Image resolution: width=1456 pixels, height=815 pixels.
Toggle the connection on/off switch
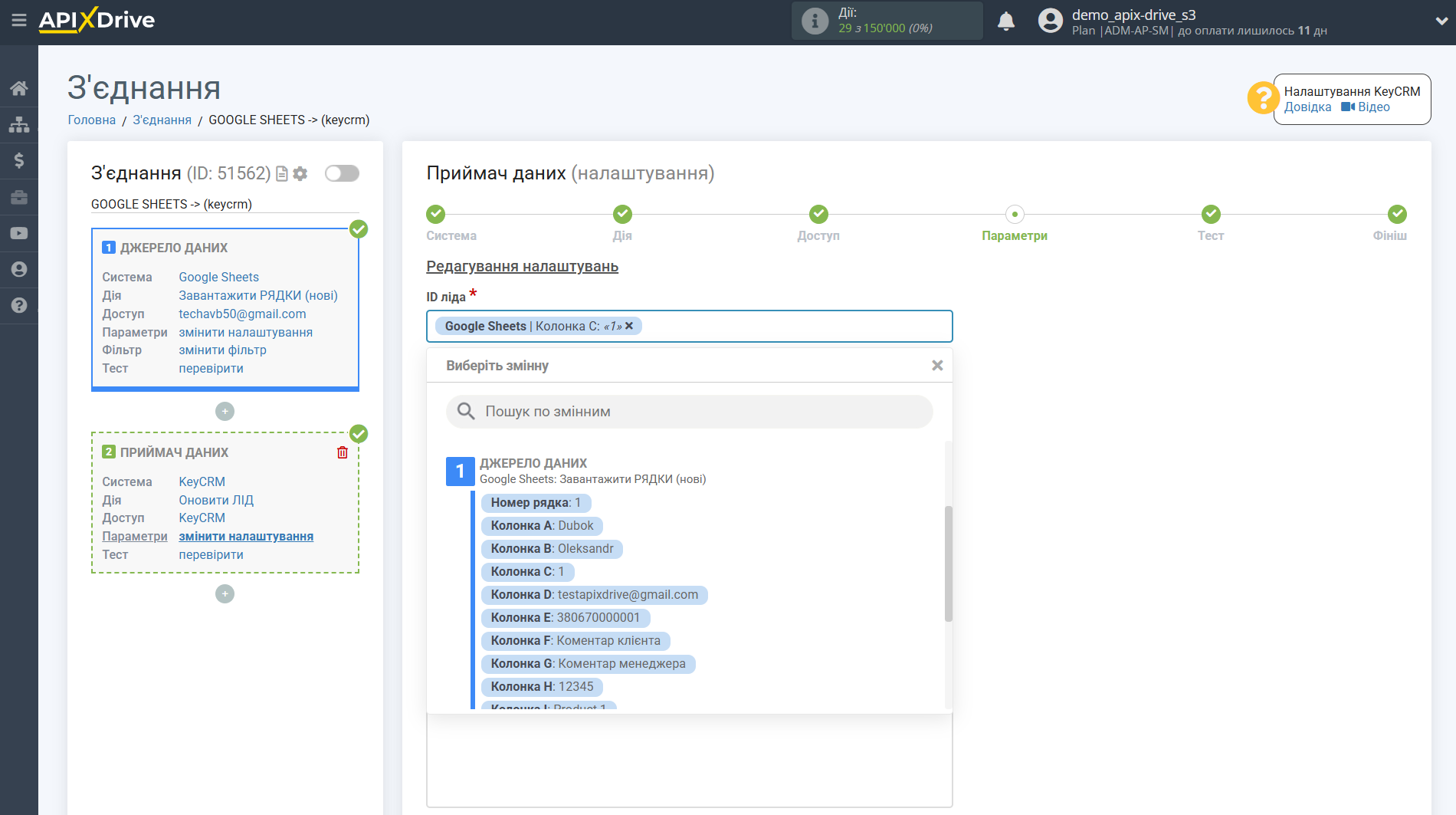[x=342, y=173]
